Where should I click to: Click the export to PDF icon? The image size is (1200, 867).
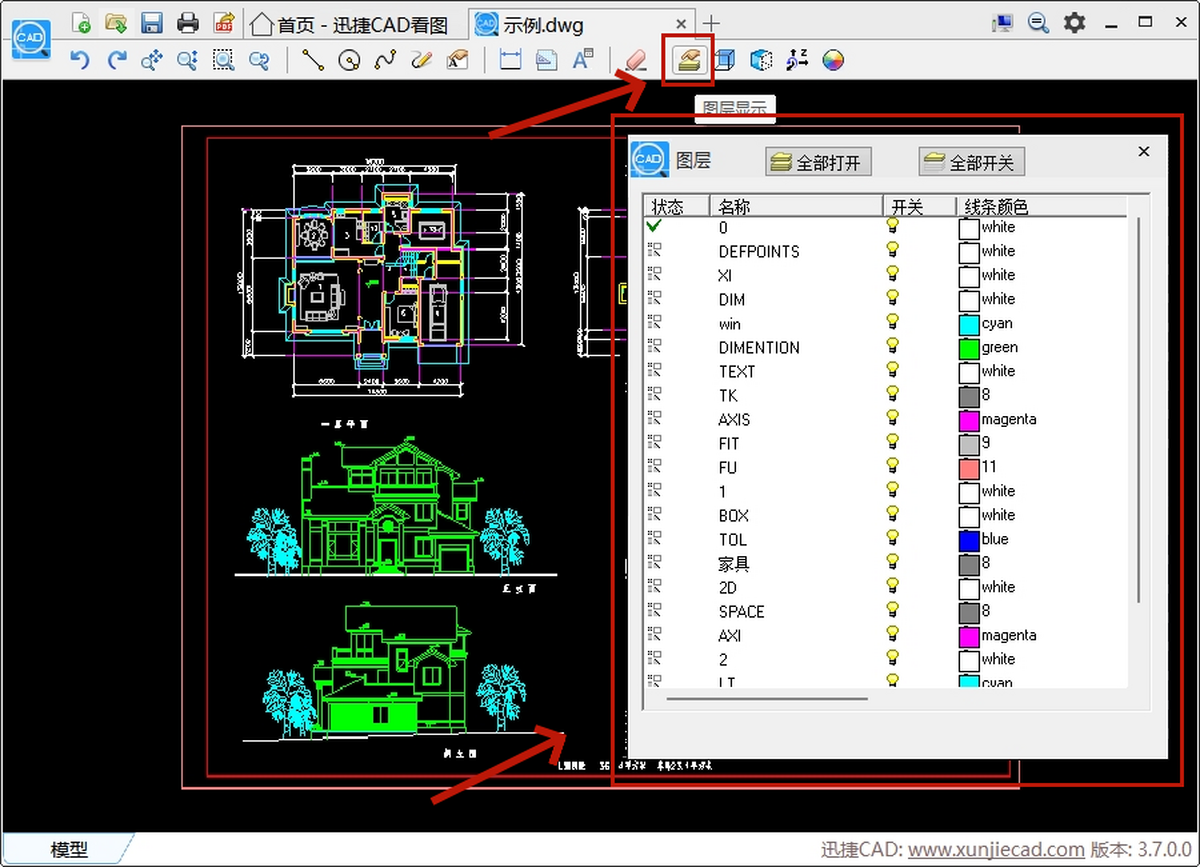click(224, 22)
